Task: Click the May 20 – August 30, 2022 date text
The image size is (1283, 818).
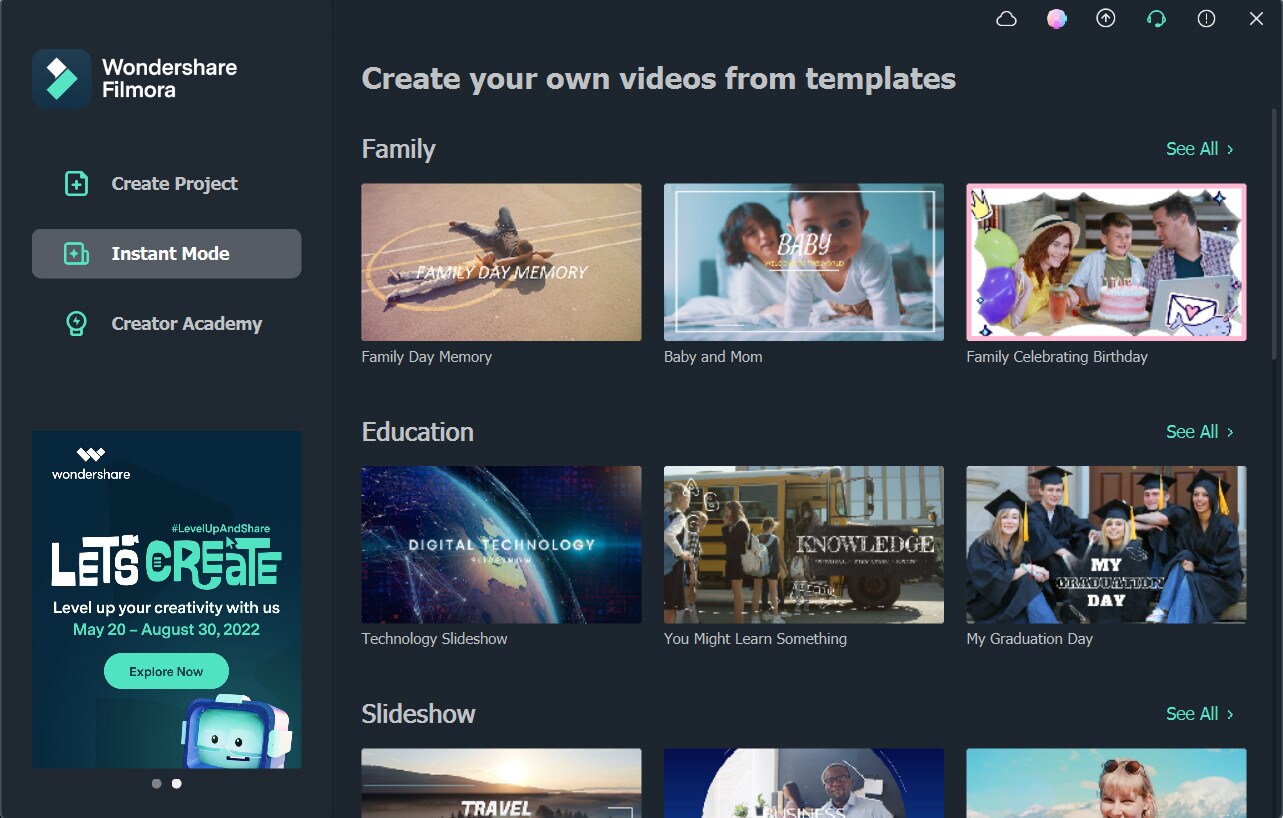Action: (x=166, y=630)
